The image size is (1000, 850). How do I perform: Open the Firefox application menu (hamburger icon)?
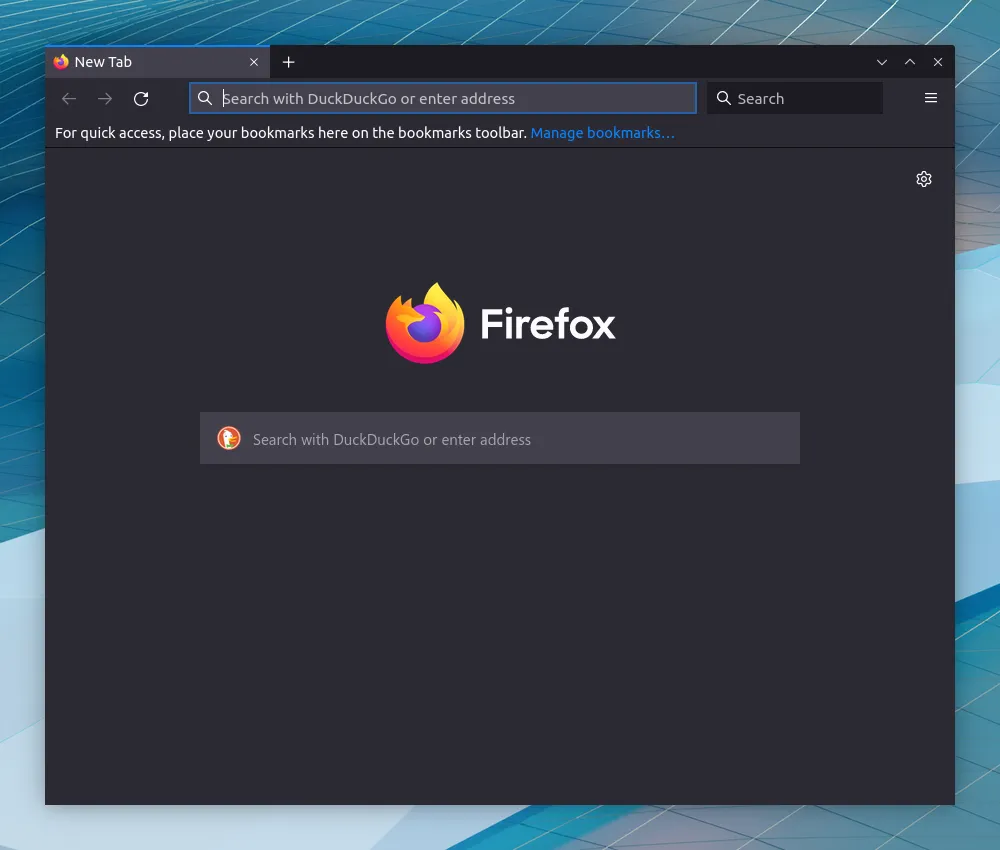[x=931, y=98]
